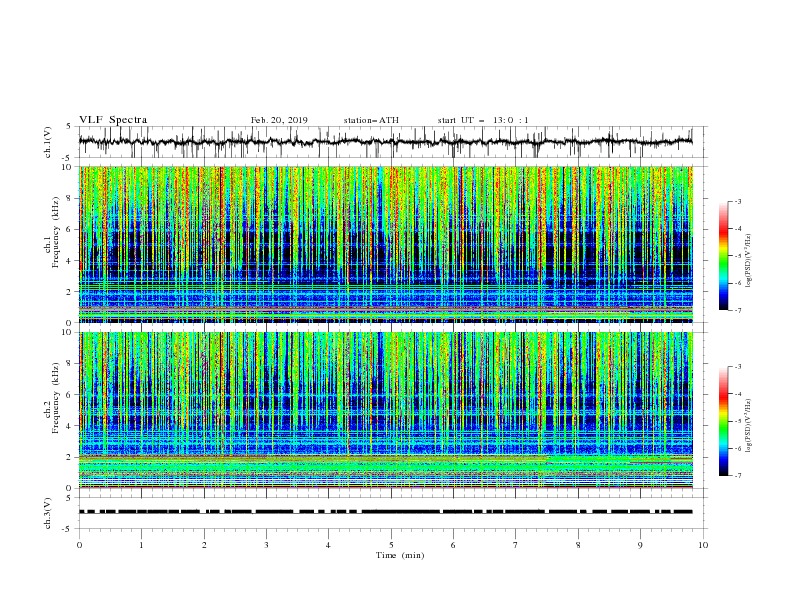Click the ch.2 spectrogram color scale bar
The width and height of the screenshot is (792, 612).
tap(724, 421)
